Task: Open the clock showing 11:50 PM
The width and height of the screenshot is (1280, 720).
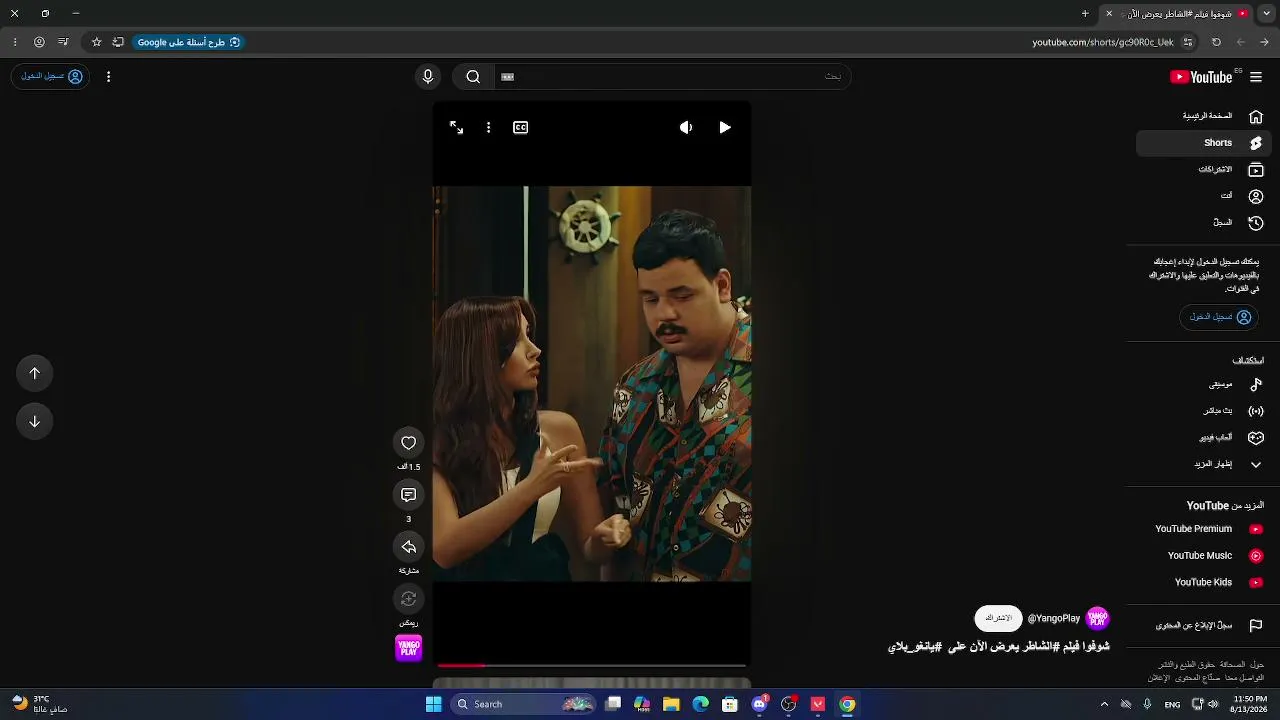Action: pyautogui.click(x=1250, y=704)
